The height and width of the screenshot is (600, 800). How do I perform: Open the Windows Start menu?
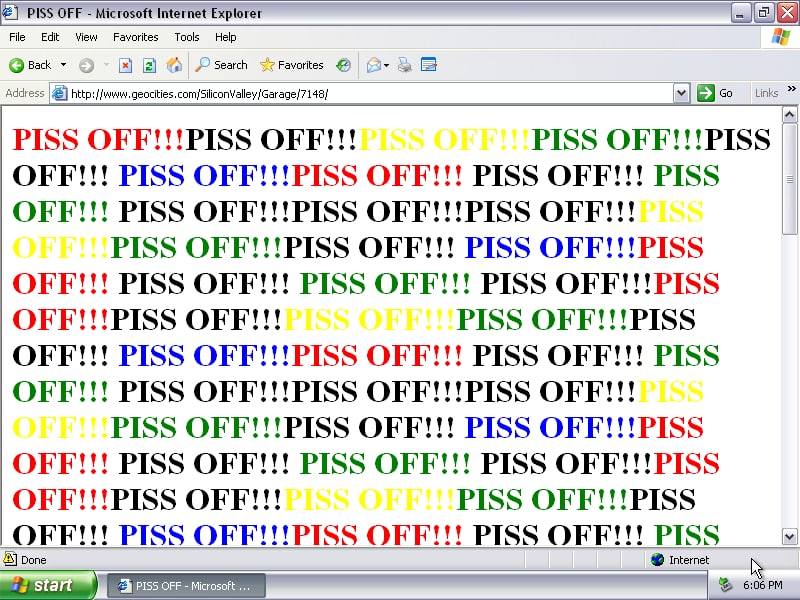(48, 586)
